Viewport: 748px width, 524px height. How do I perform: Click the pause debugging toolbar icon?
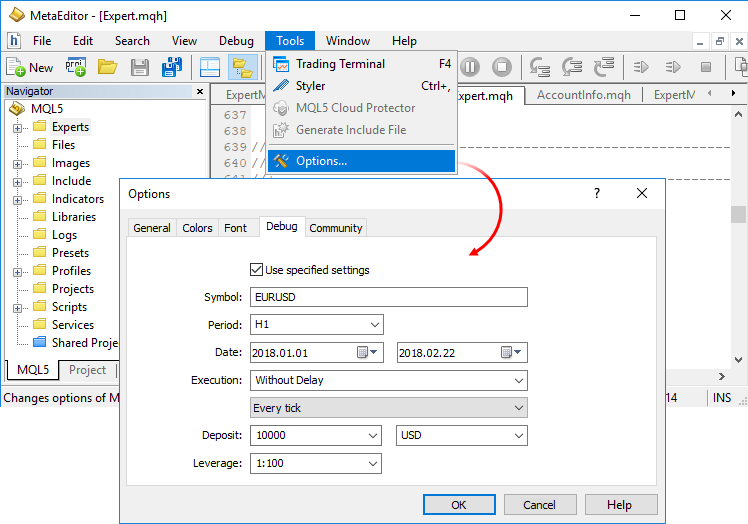click(470, 67)
